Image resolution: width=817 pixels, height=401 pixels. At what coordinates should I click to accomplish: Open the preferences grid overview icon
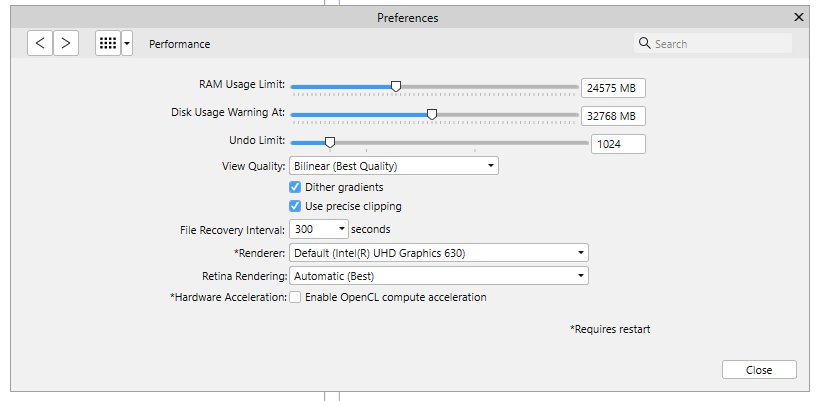coord(108,43)
